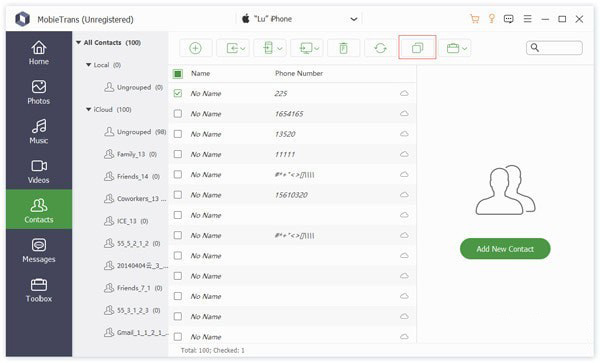Click the "Total: 100; Checked: 1" status text

212,350
